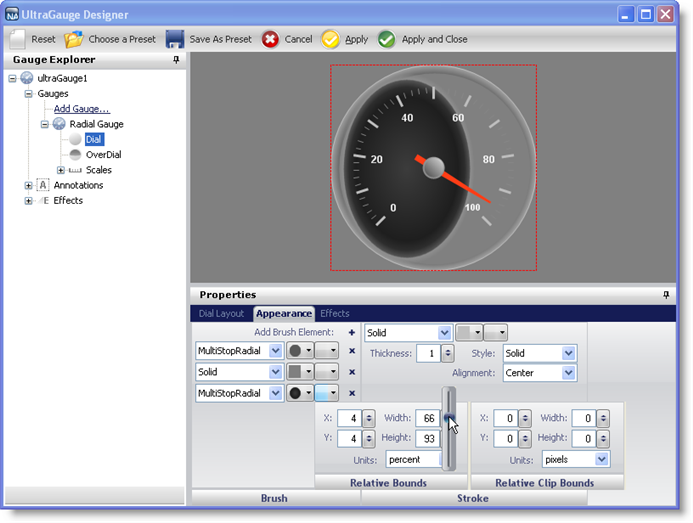Open first MultiStopRadial brush type dropdown
The width and height of the screenshot is (693, 523).
pos(275,351)
